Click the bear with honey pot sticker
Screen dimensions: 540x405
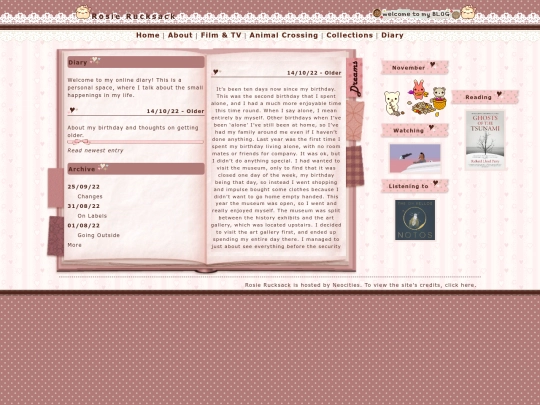(438, 99)
